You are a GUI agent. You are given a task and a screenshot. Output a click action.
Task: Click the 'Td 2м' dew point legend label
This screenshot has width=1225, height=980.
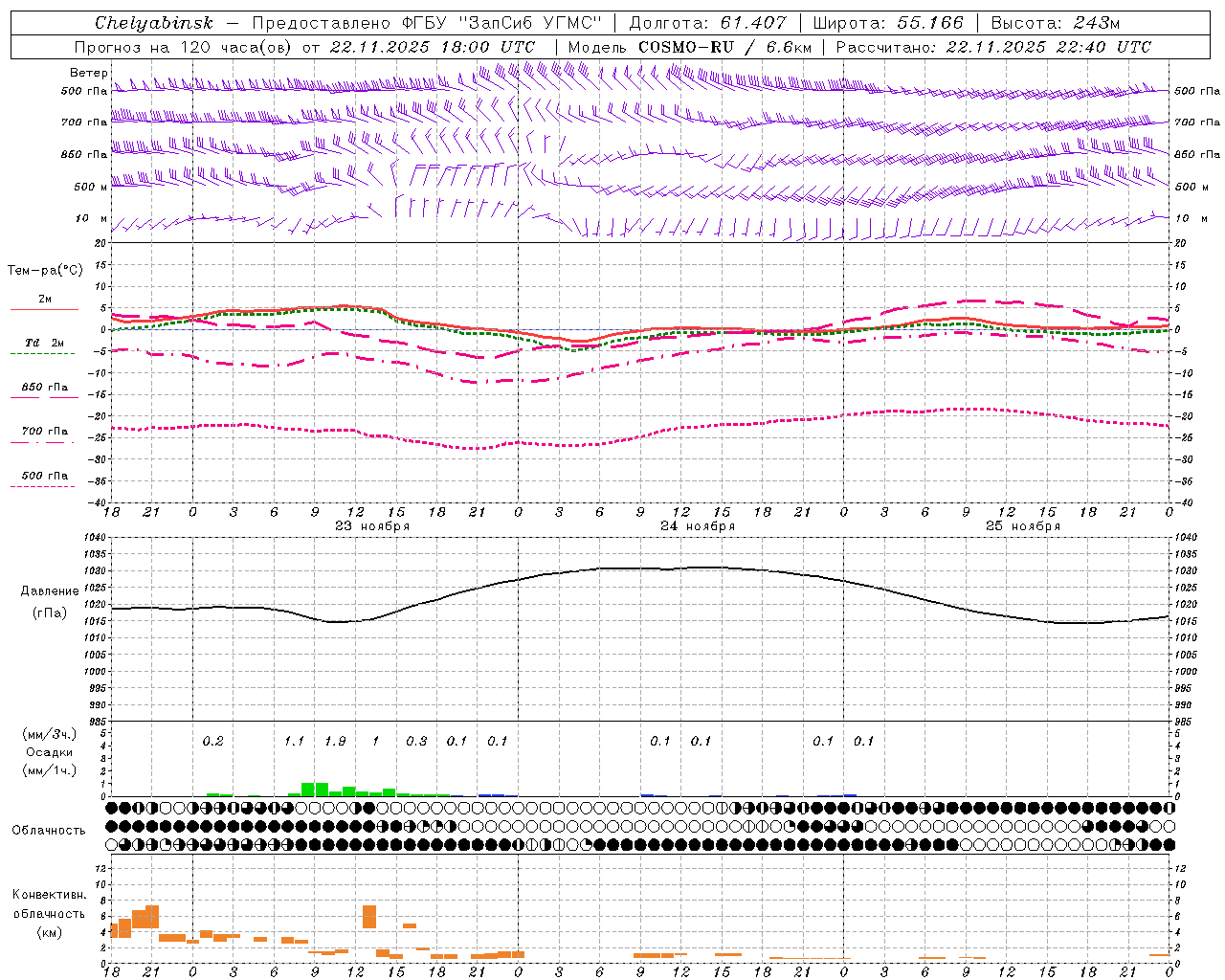pos(45,343)
